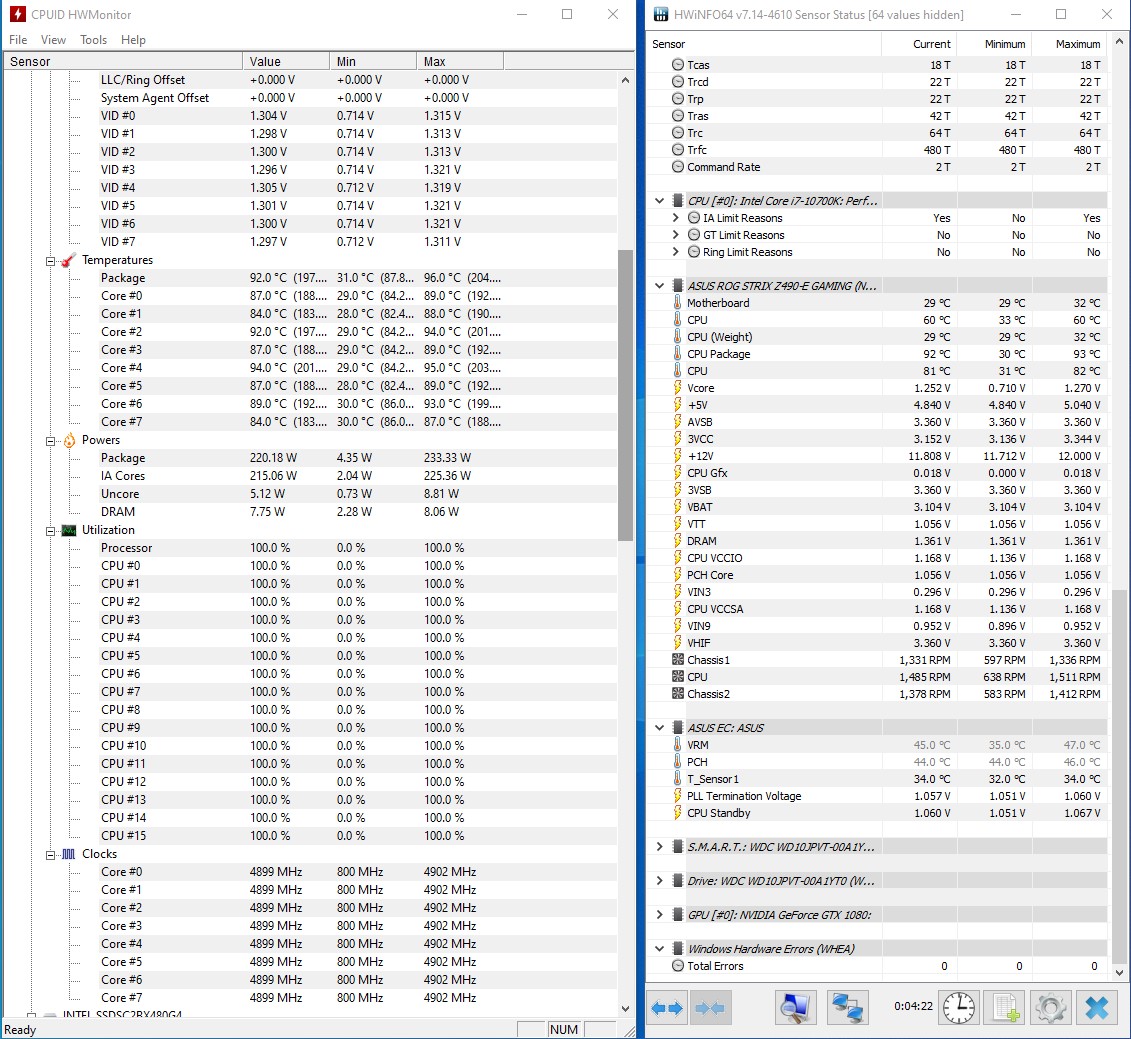Expand the IA Limit Reasons row

675,218
